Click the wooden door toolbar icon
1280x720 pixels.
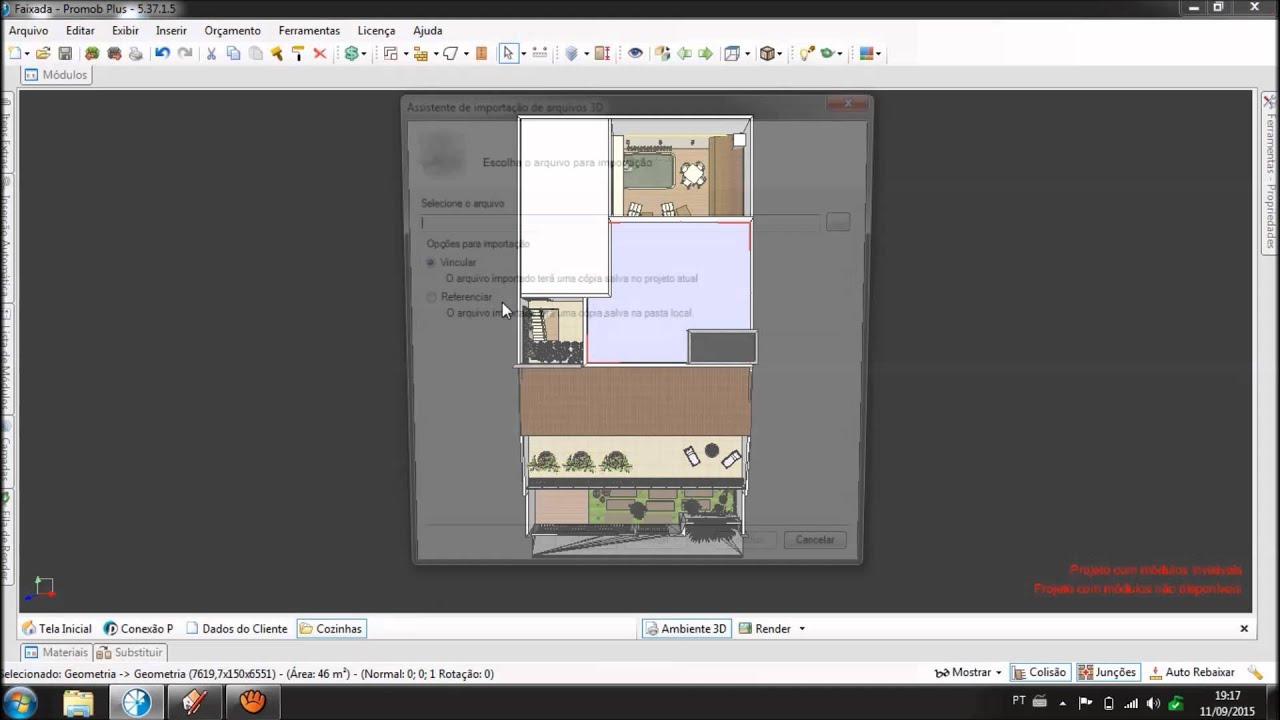coord(481,54)
